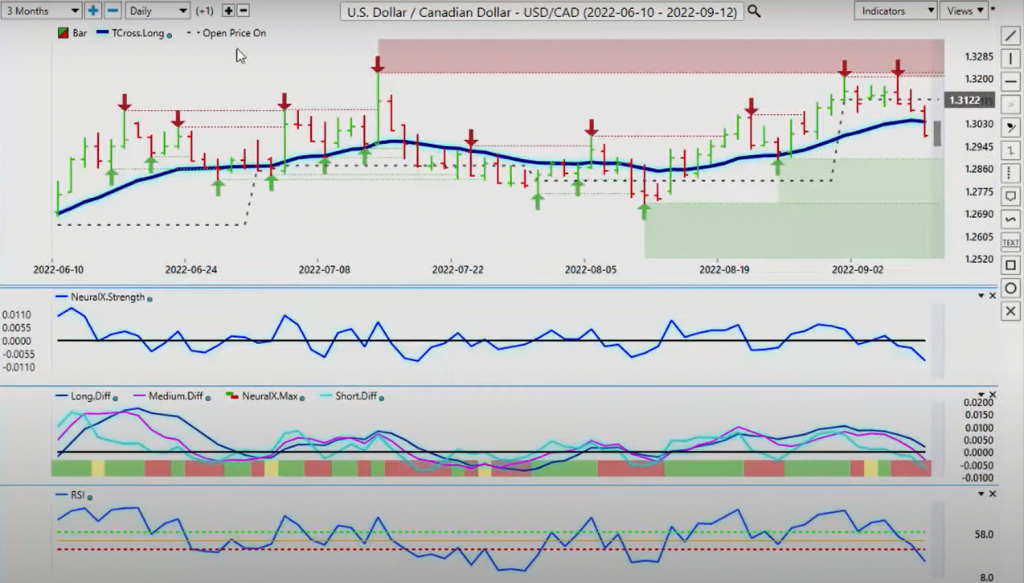Select the comment callout tool
Image resolution: width=1024 pixels, height=583 pixels.
tap(1010, 196)
